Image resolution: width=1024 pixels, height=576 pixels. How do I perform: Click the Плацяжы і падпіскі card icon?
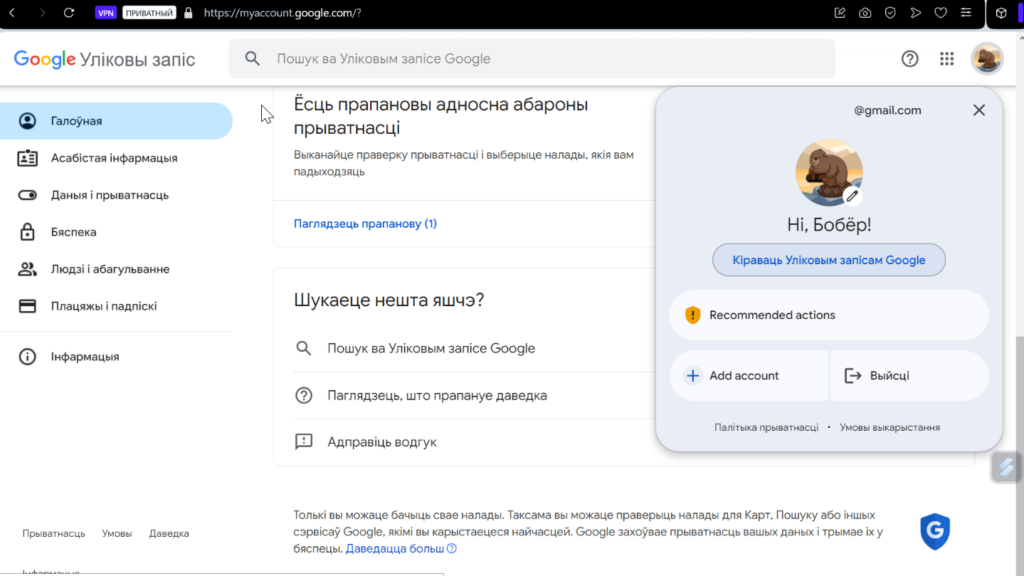(27, 306)
